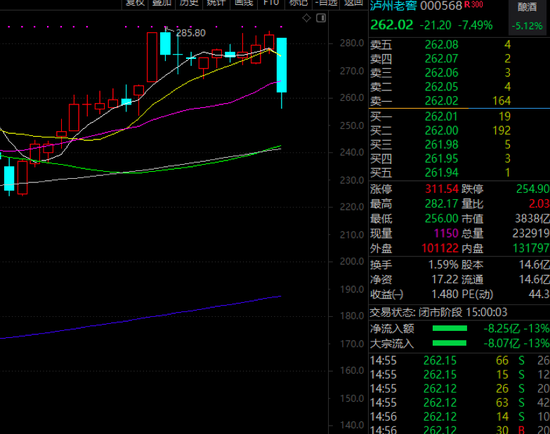
Task: Select the 买三 bid price 261.98
Action: point(442,145)
